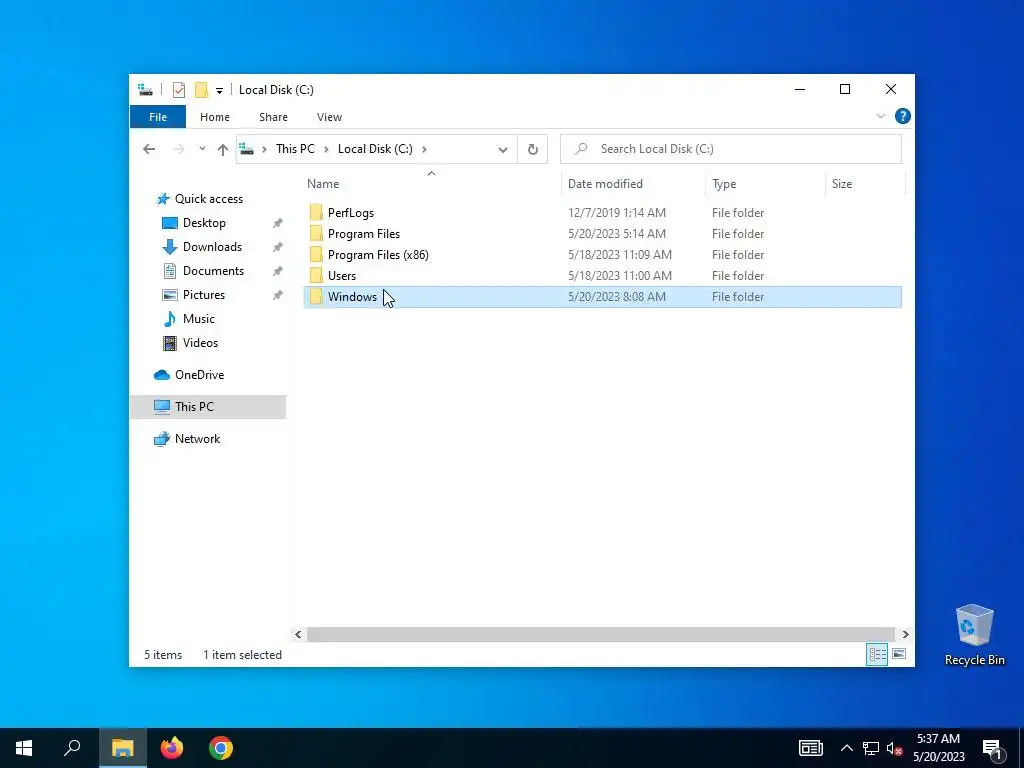Click the Search Local Disk (C:) field

coord(731,149)
